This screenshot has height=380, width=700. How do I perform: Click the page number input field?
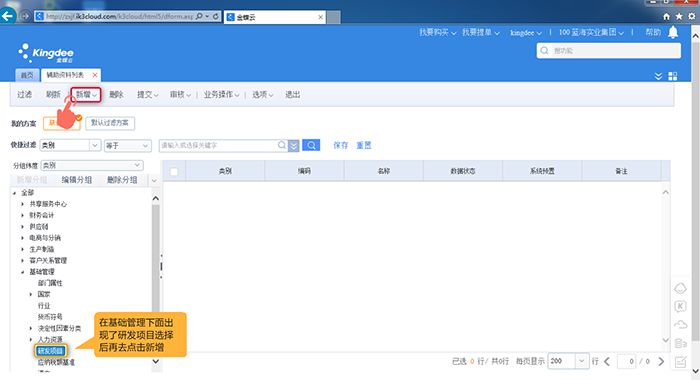(626, 361)
